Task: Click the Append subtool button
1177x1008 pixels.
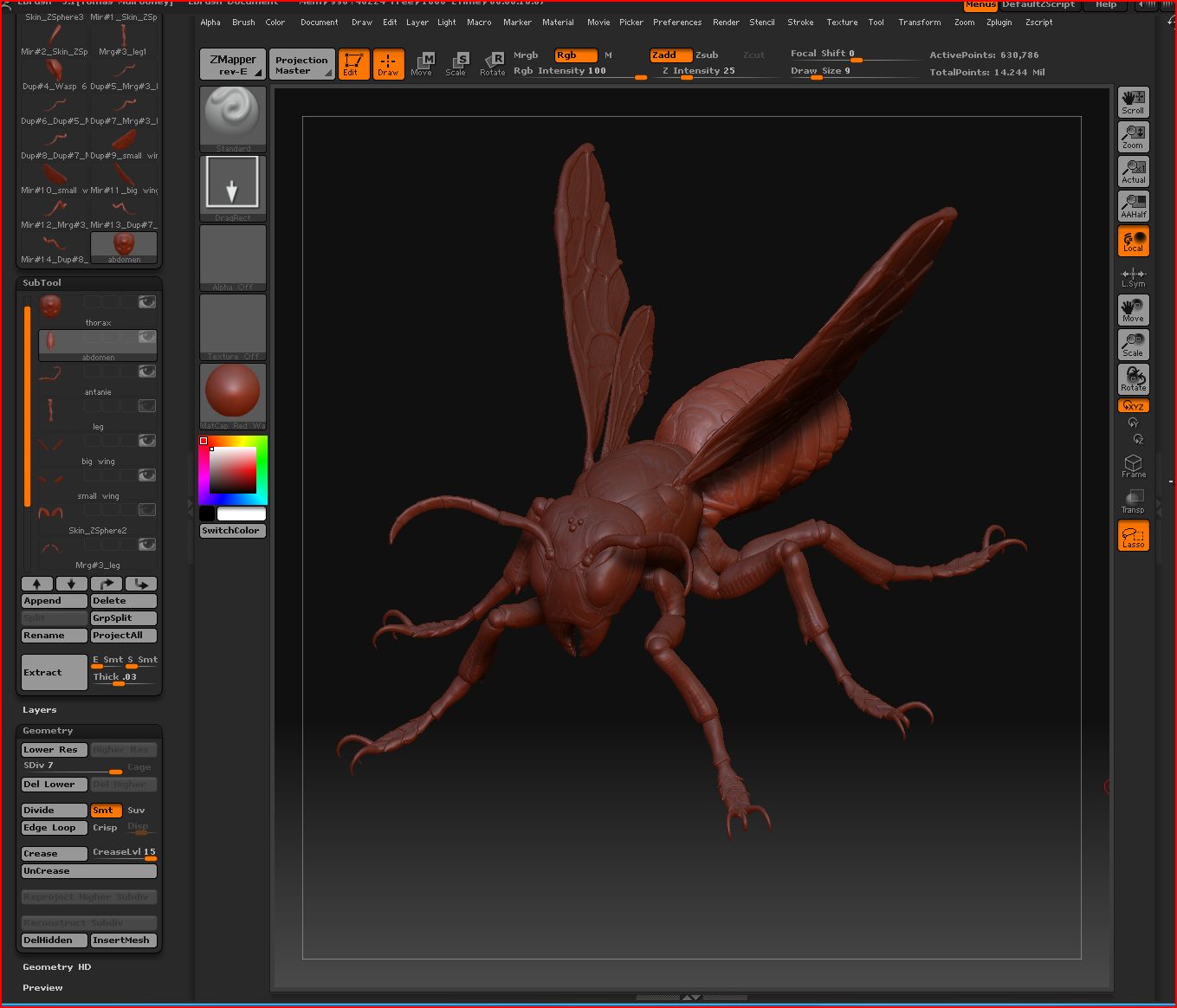Action: tap(54, 601)
